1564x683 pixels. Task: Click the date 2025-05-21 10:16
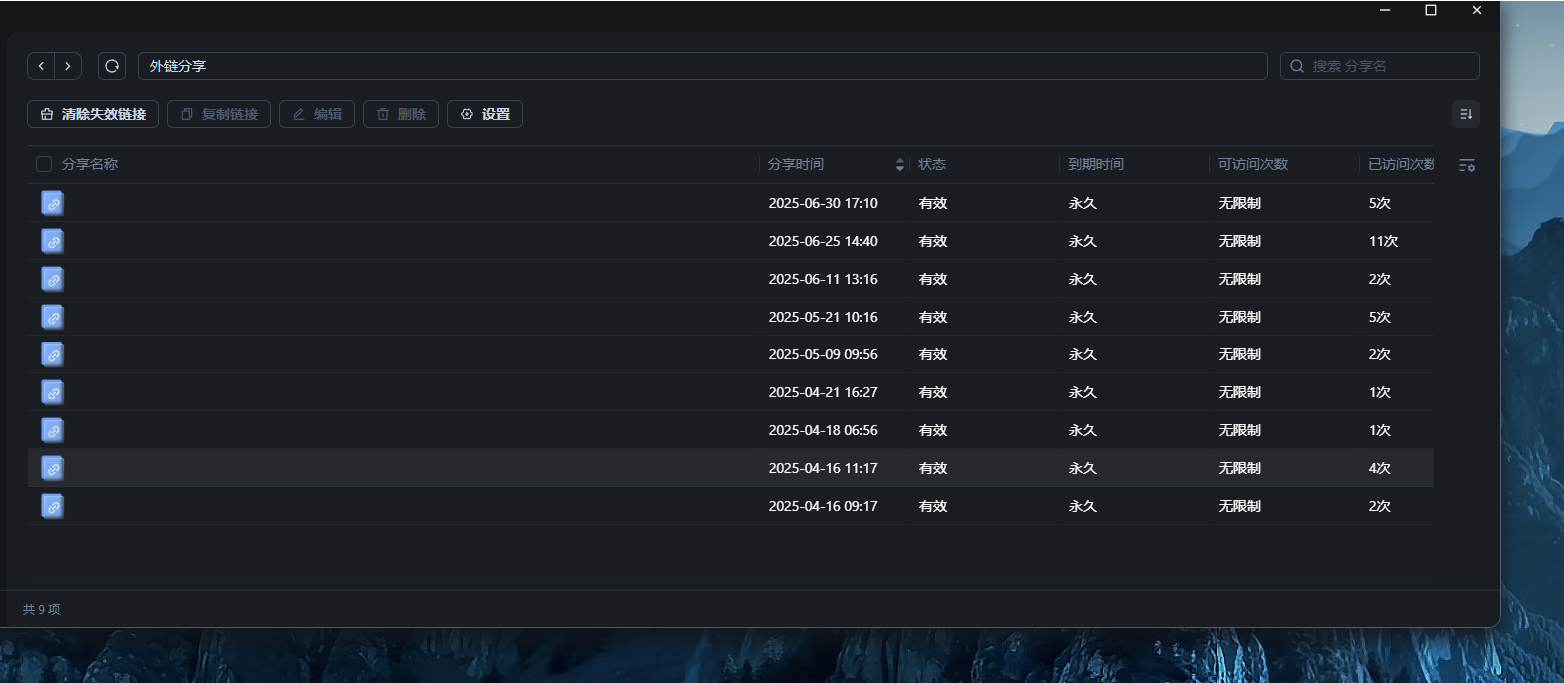823,317
